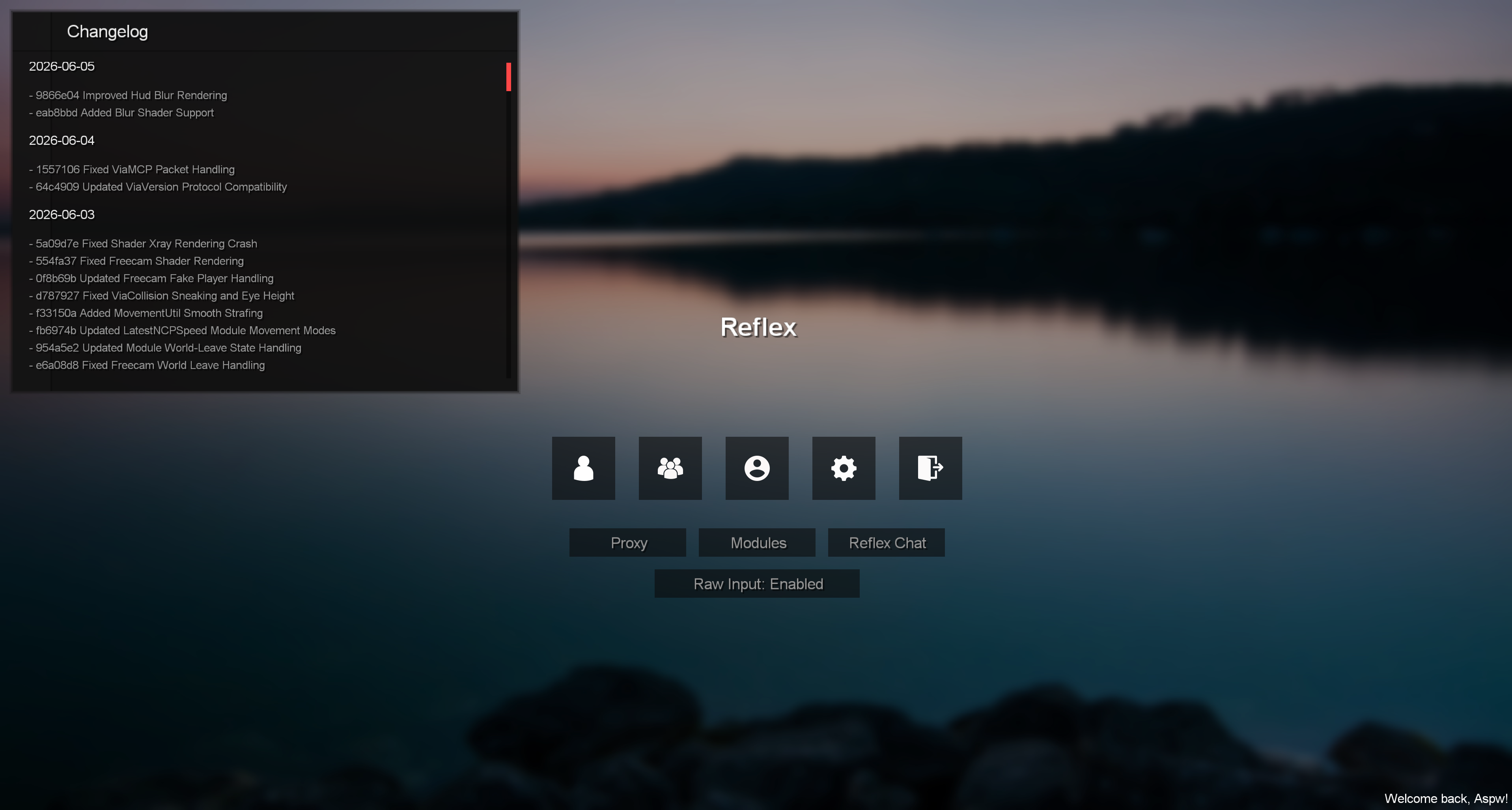
Task: Click entry fb6974b Updated LatestNCPSpeed Module
Action: [x=183, y=331]
